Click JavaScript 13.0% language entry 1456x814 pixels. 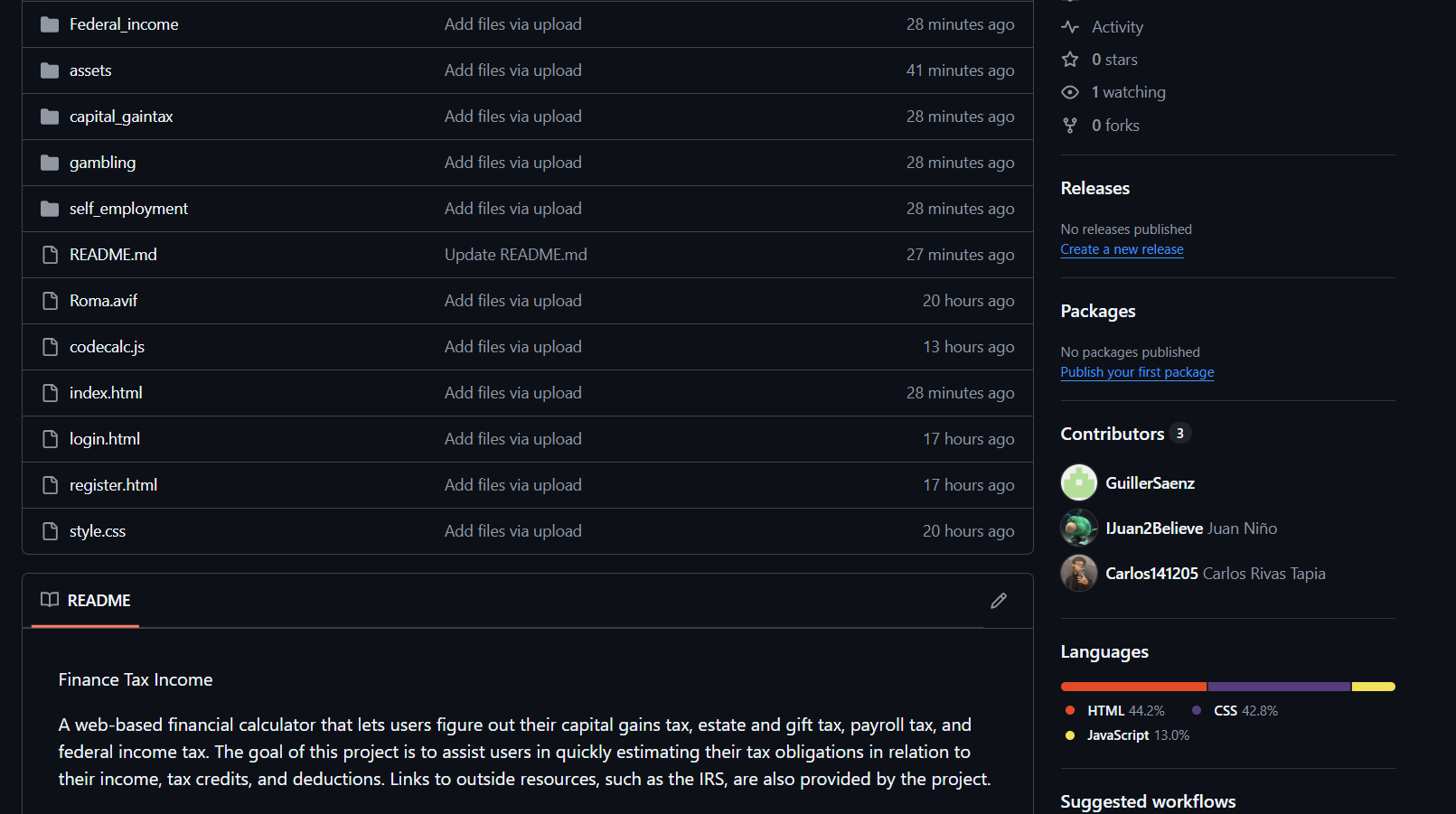click(x=1128, y=735)
